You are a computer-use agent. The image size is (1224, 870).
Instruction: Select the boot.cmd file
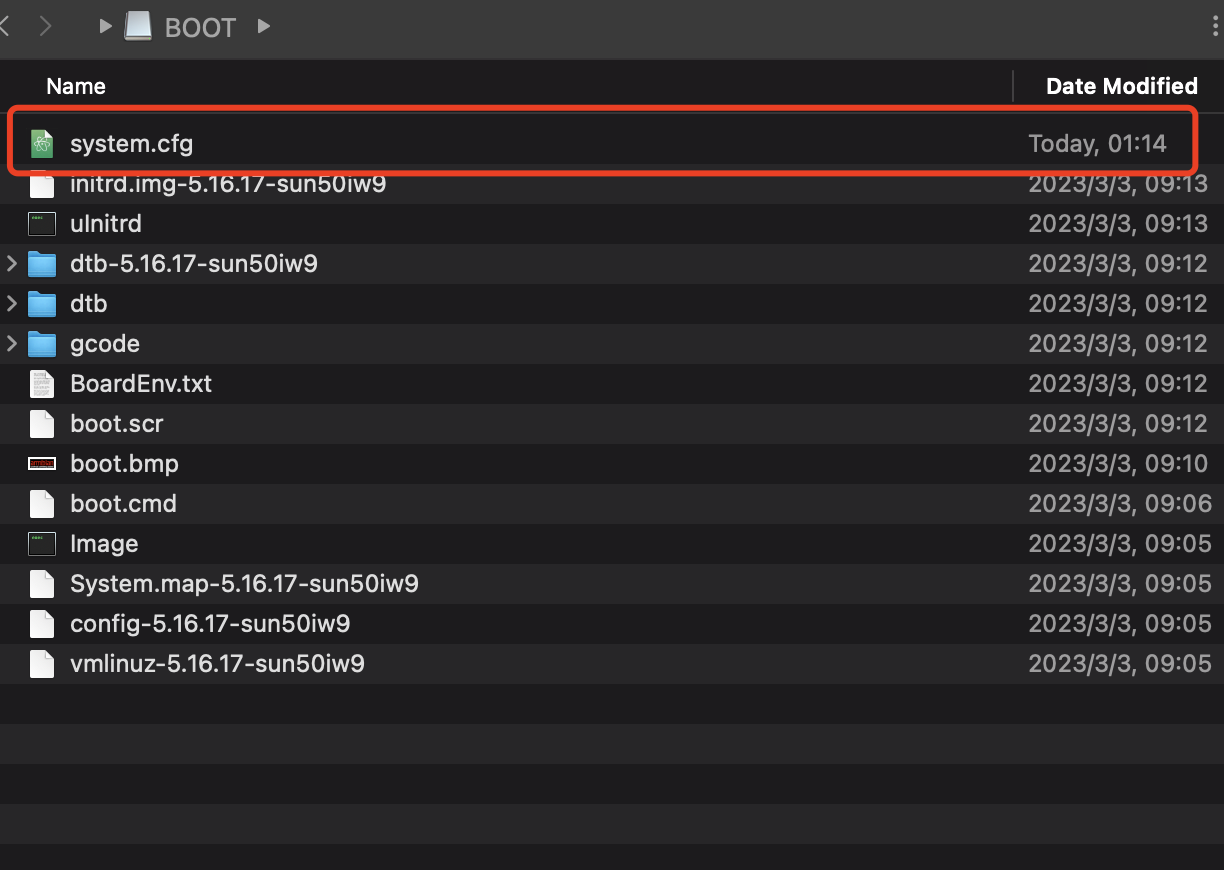point(123,504)
